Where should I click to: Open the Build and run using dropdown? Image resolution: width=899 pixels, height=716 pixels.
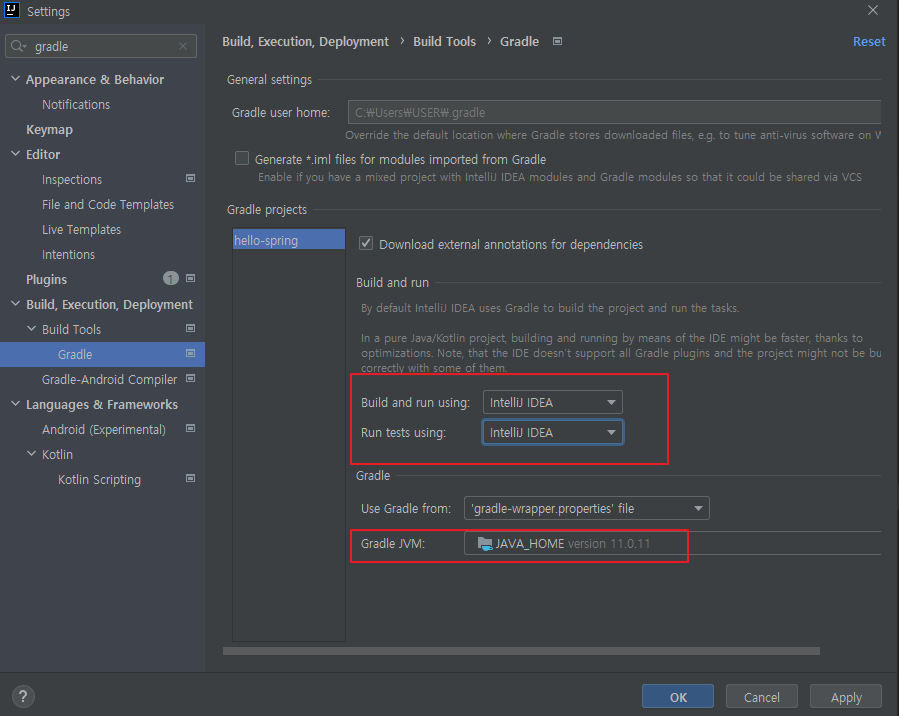553,402
